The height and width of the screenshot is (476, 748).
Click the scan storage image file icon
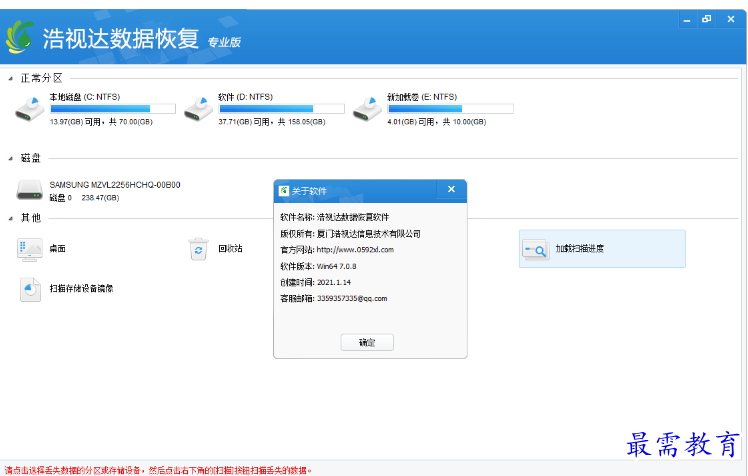pos(30,289)
